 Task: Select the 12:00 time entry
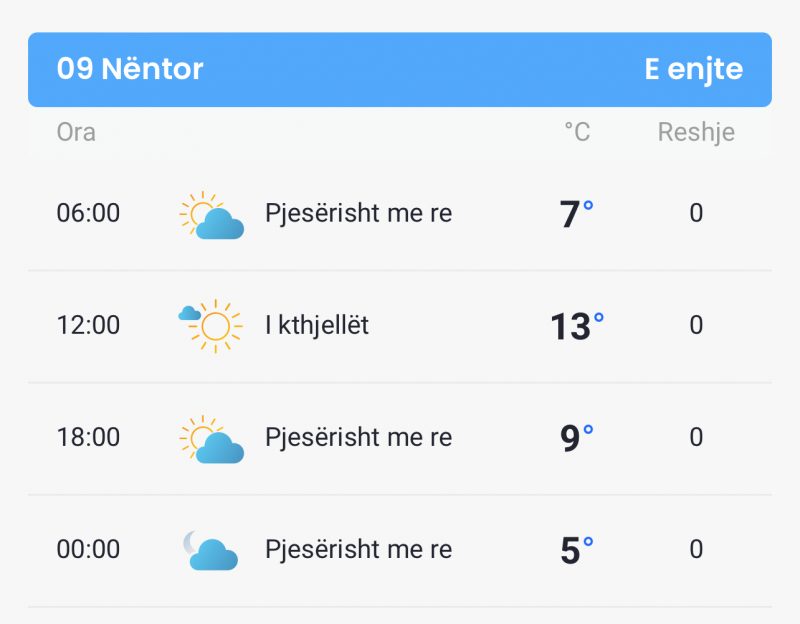tap(88, 325)
